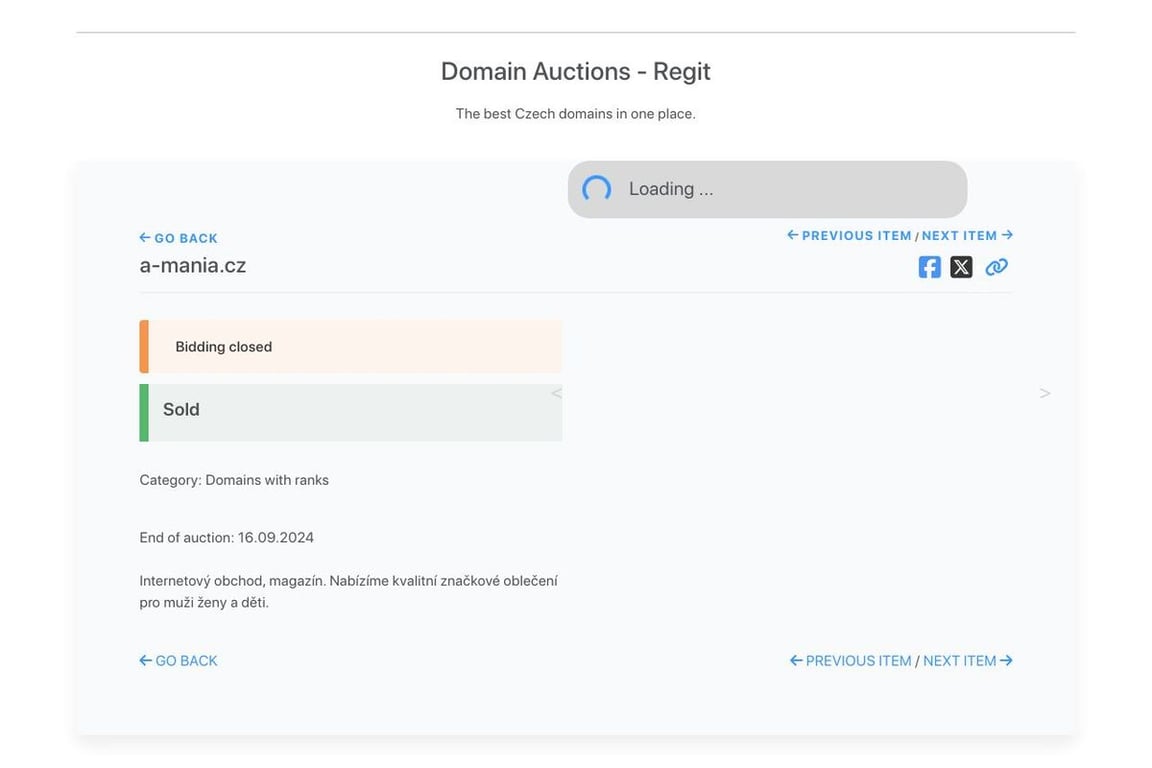
Task: Show previous slide with the < chevron
Action: click(556, 393)
